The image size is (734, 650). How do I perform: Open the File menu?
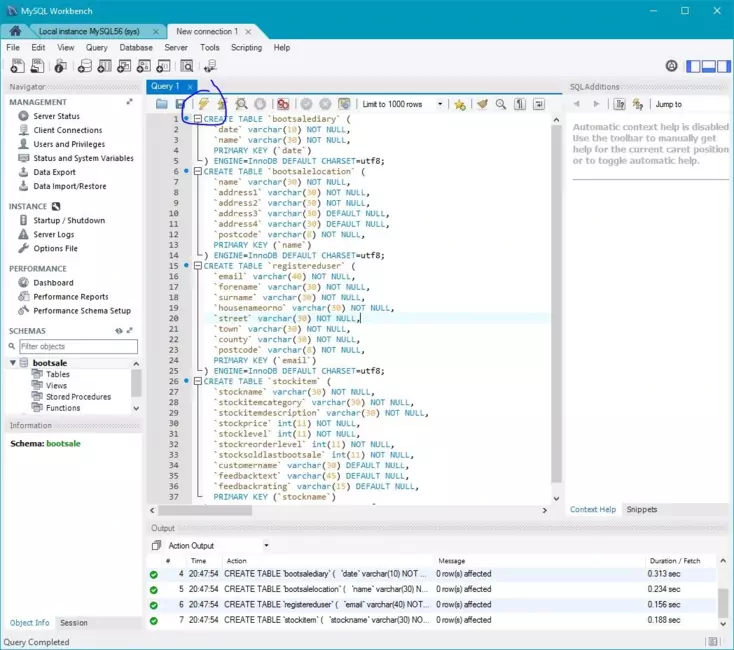point(13,47)
